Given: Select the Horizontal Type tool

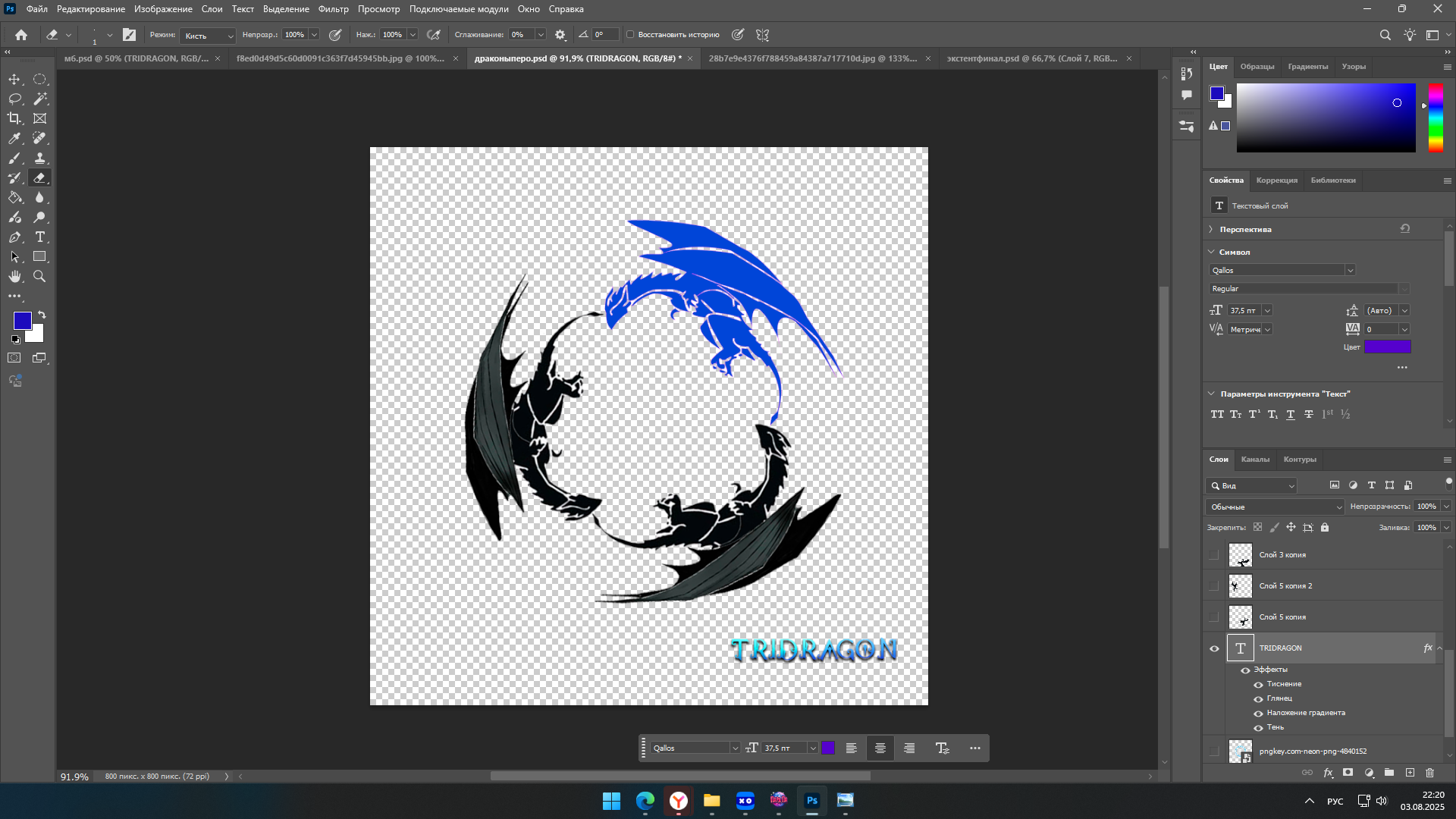Looking at the screenshot, I should pyautogui.click(x=40, y=237).
